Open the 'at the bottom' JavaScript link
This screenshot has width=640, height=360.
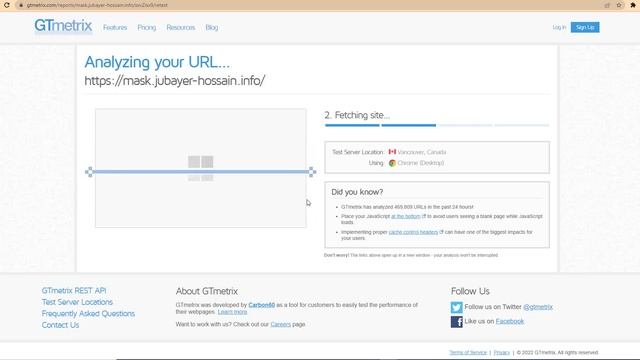tap(405, 216)
